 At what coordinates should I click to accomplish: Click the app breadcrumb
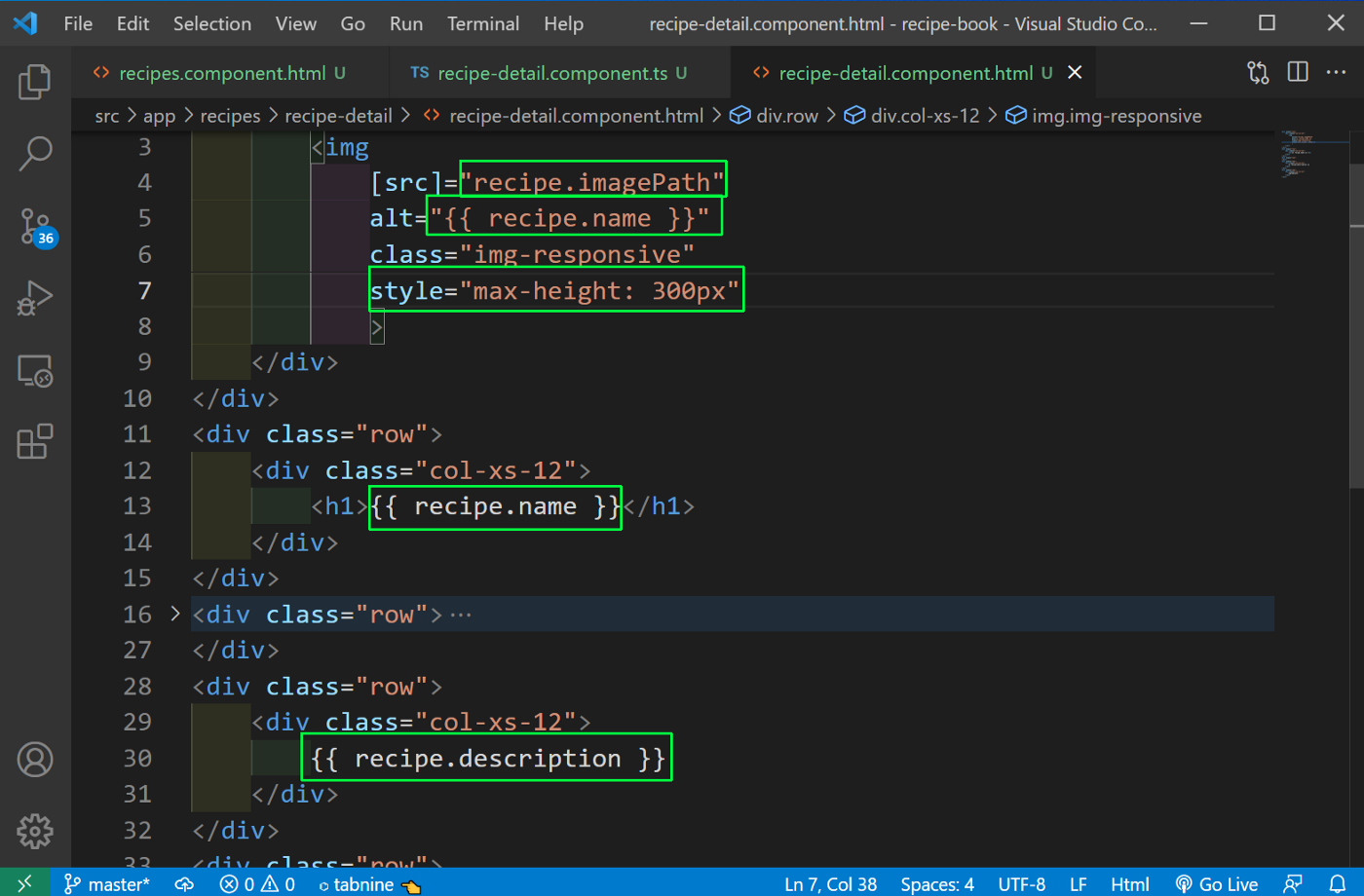[159, 116]
